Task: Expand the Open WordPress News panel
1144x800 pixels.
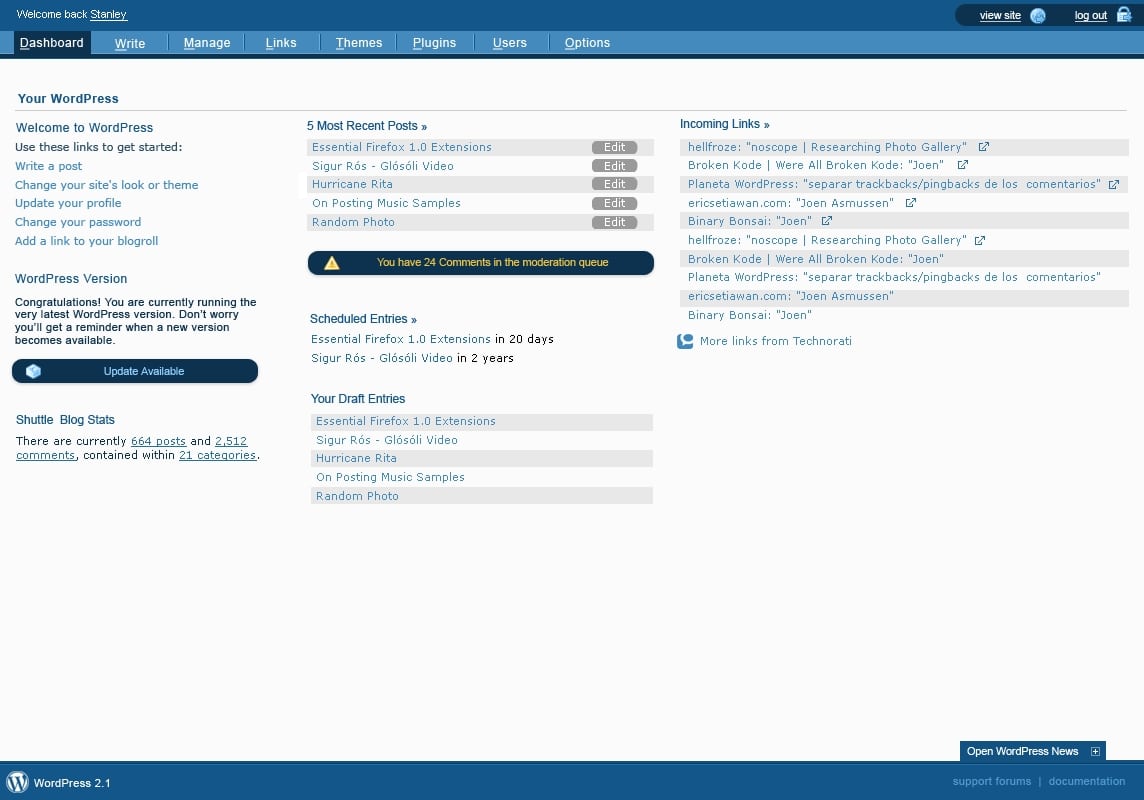Action: pos(1032,751)
